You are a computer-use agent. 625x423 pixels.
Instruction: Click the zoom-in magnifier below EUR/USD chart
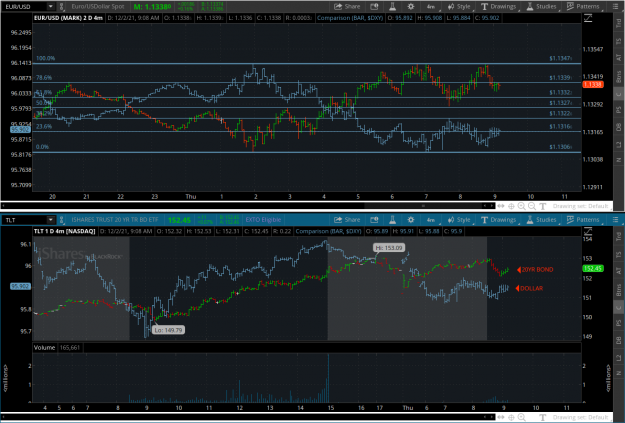(x=521, y=206)
